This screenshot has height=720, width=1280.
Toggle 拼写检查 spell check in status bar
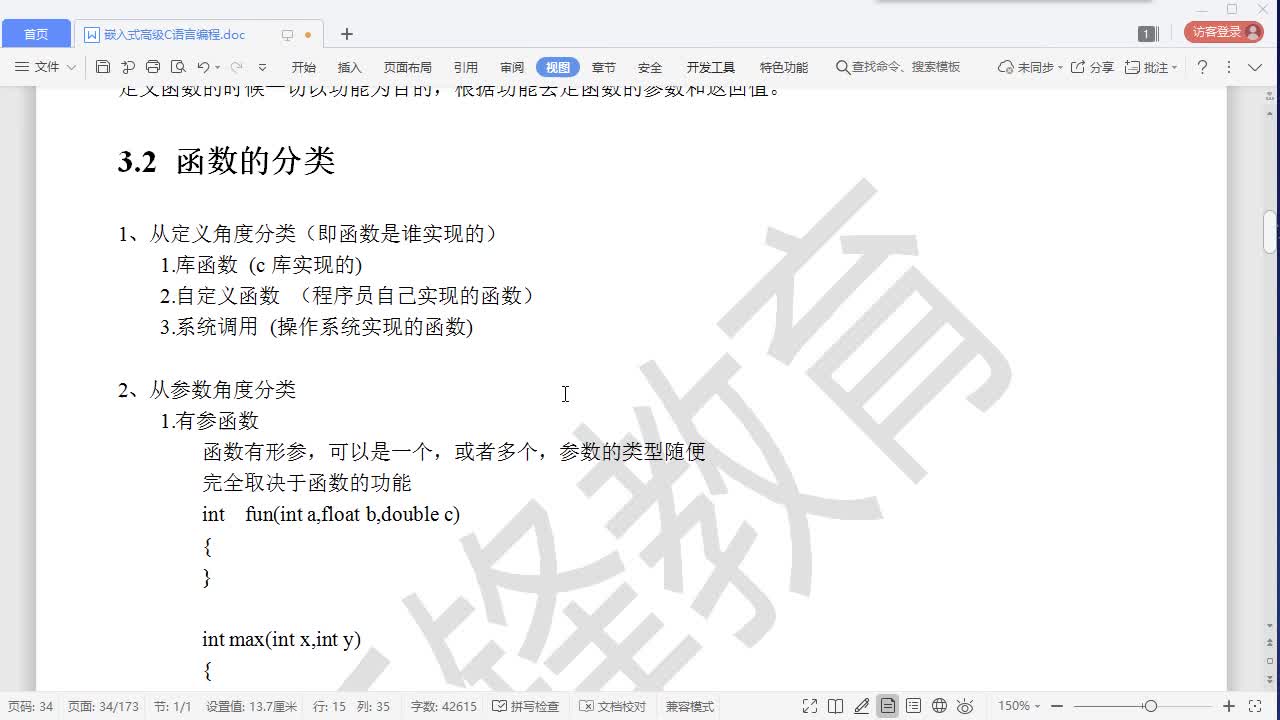526,706
